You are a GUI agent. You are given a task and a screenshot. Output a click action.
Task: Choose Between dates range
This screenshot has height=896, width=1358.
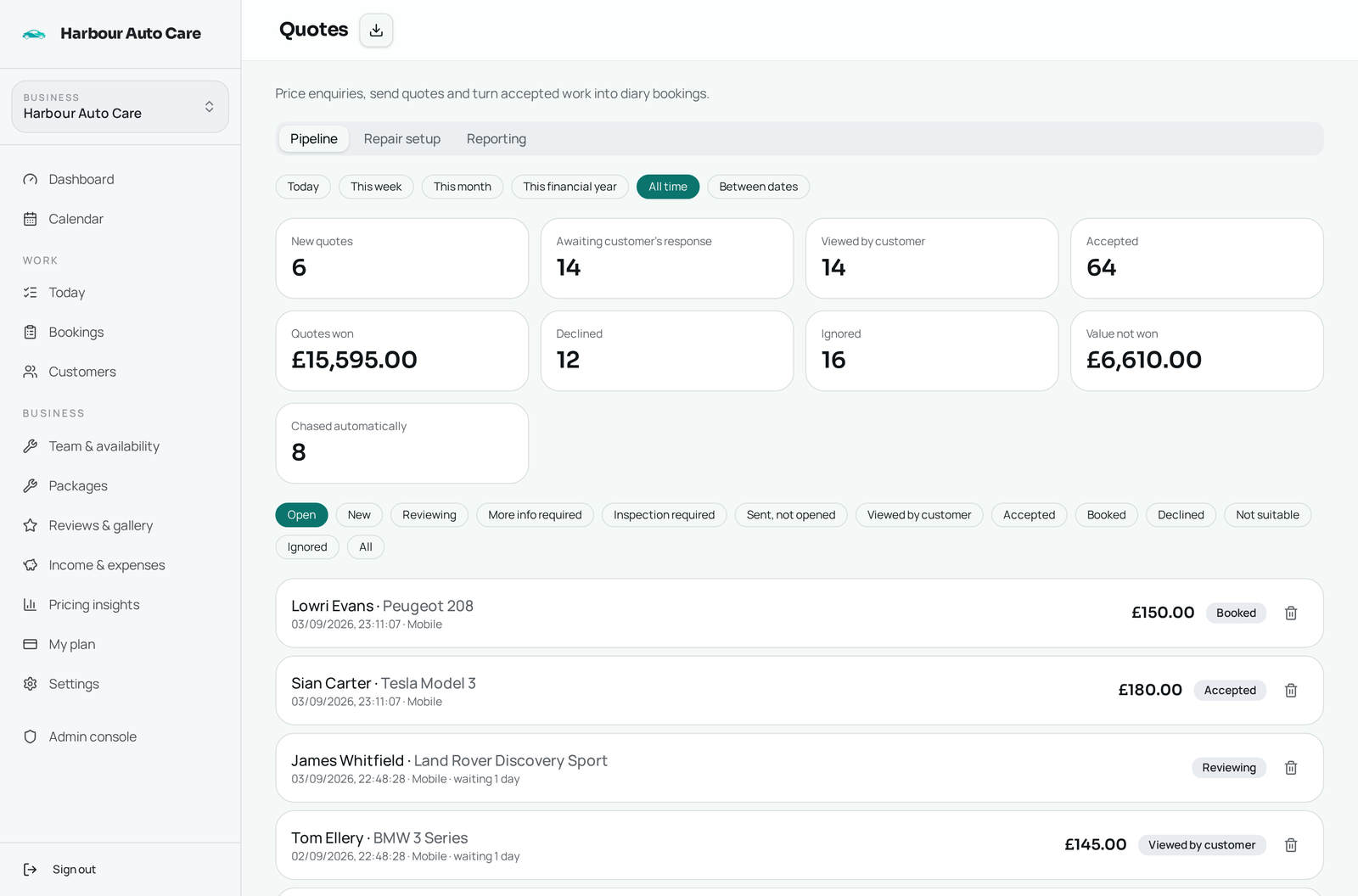[x=759, y=187]
